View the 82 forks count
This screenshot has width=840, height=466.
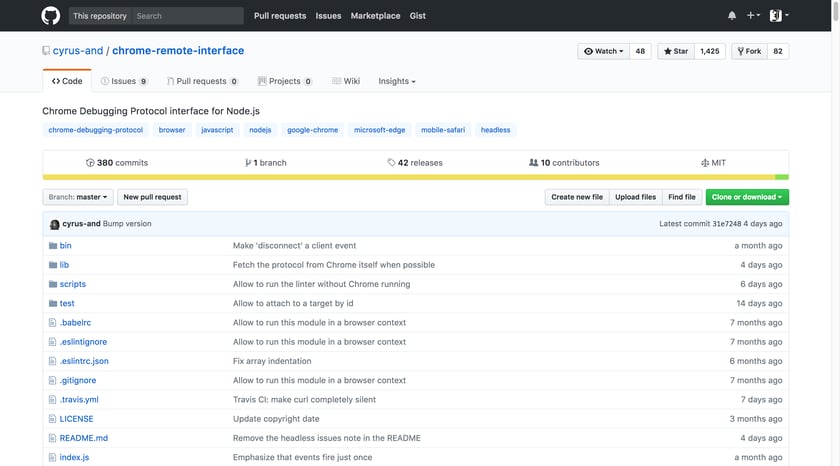coord(778,51)
